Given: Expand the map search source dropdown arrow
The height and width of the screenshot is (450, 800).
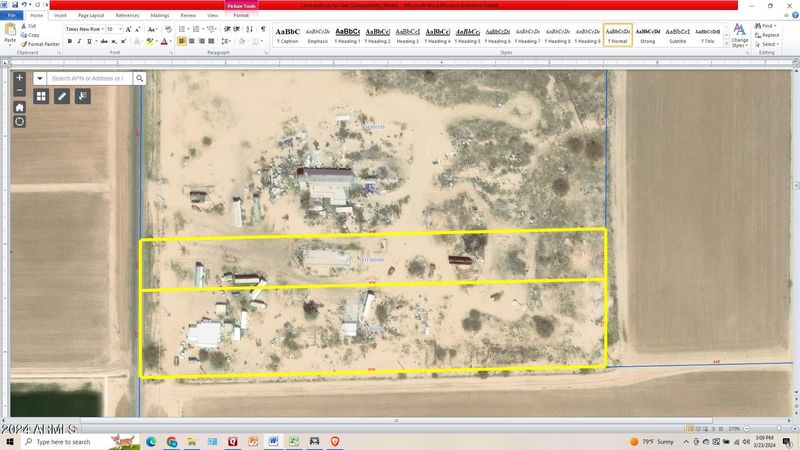Looking at the screenshot, I should pos(40,78).
